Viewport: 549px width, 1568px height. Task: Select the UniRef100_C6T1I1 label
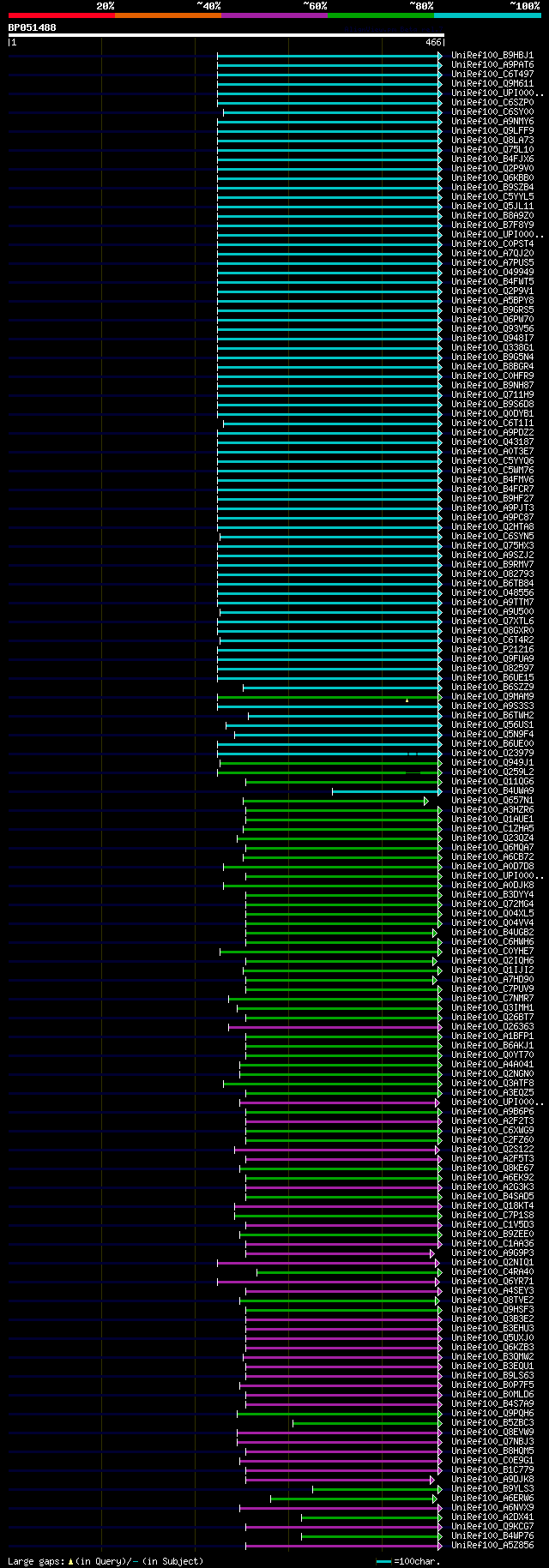pyautogui.click(x=492, y=423)
